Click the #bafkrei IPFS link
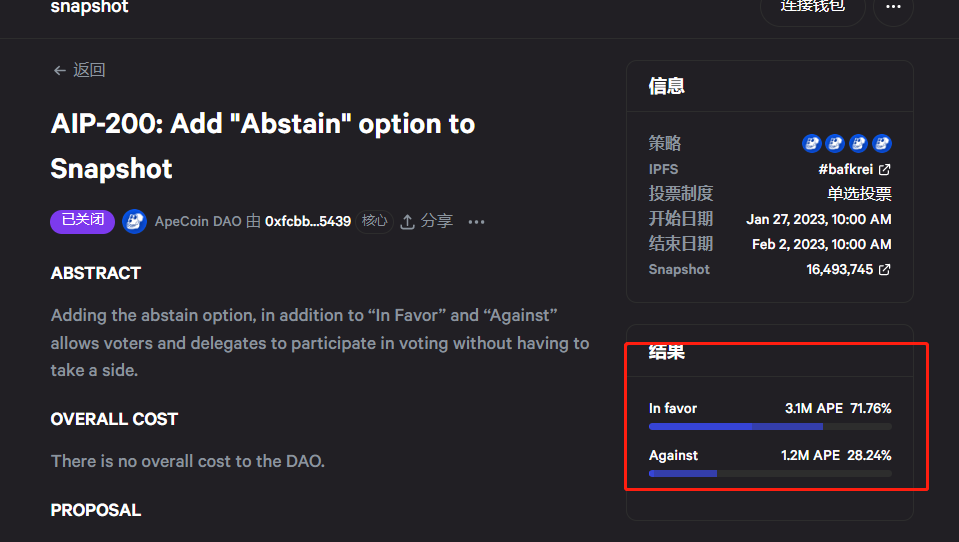The height and width of the screenshot is (542, 959). click(x=846, y=170)
